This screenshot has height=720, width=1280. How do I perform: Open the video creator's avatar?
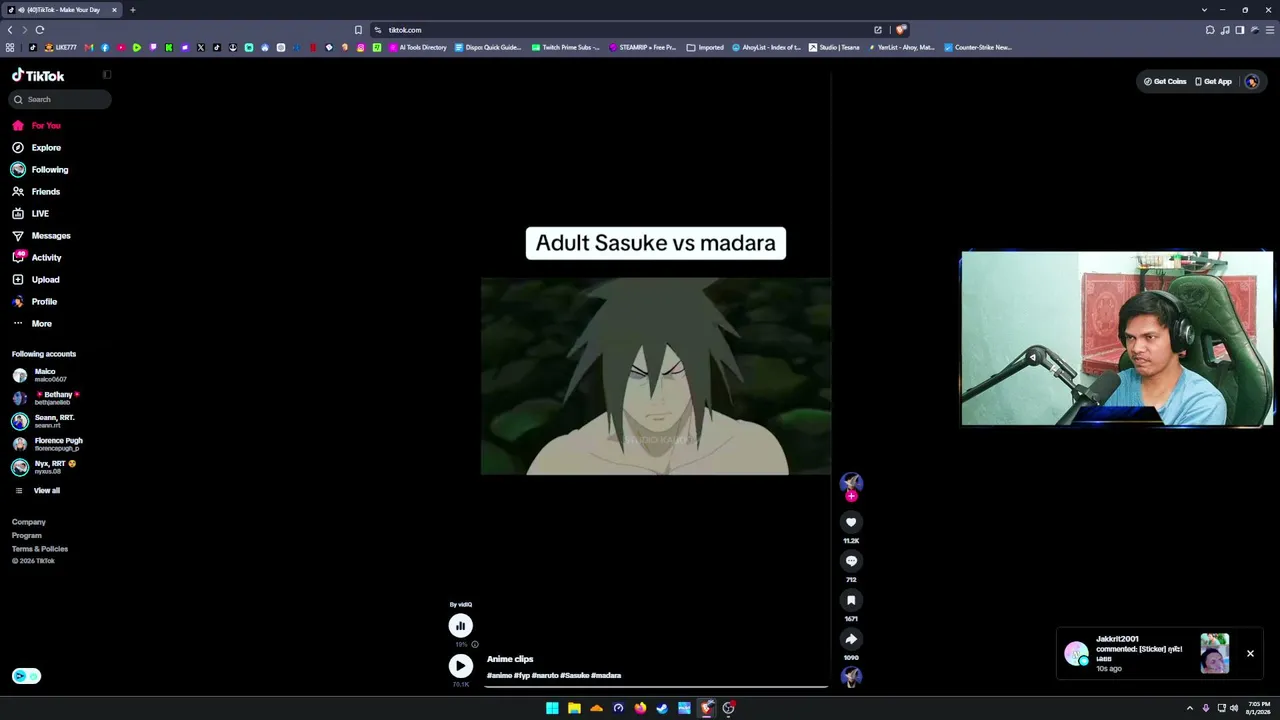point(851,483)
